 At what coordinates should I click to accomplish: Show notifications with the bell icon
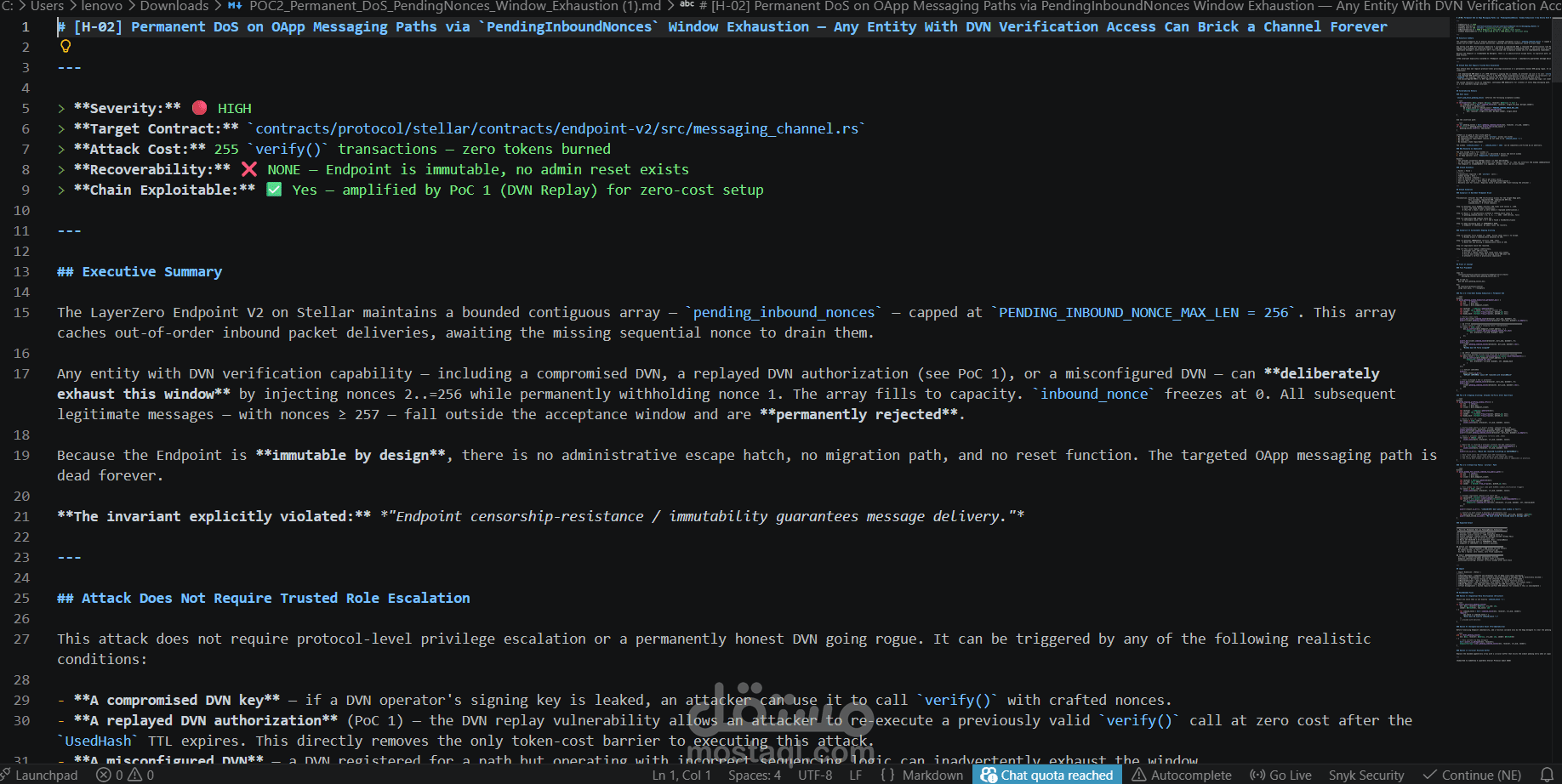pos(1547,775)
